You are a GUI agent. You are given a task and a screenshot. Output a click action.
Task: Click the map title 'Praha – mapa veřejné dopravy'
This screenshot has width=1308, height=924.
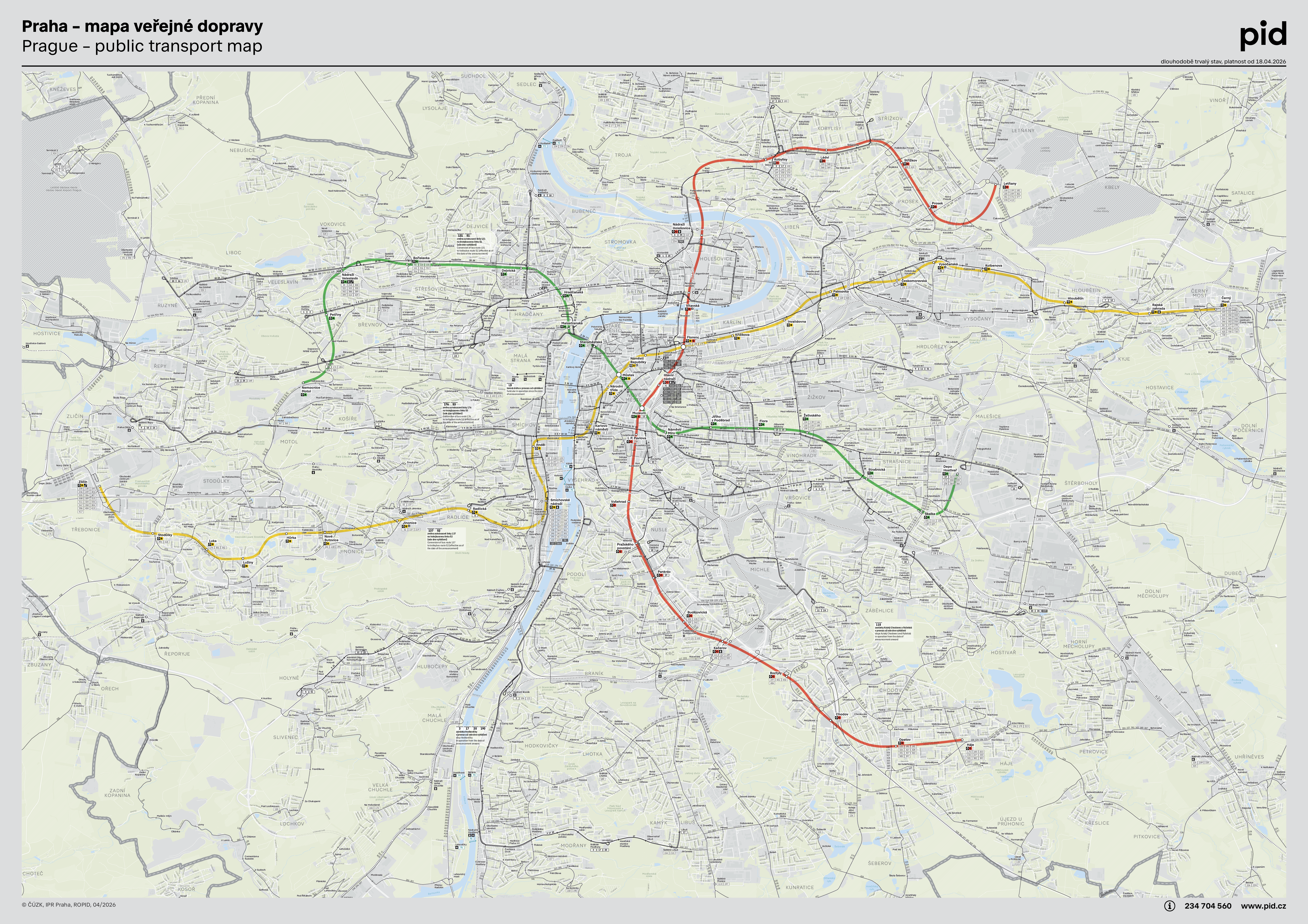[x=142, y=26]
